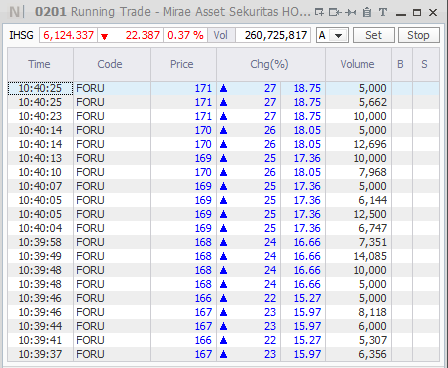
Task: Minimize the Running Trade window
Action: pos(401,14)
